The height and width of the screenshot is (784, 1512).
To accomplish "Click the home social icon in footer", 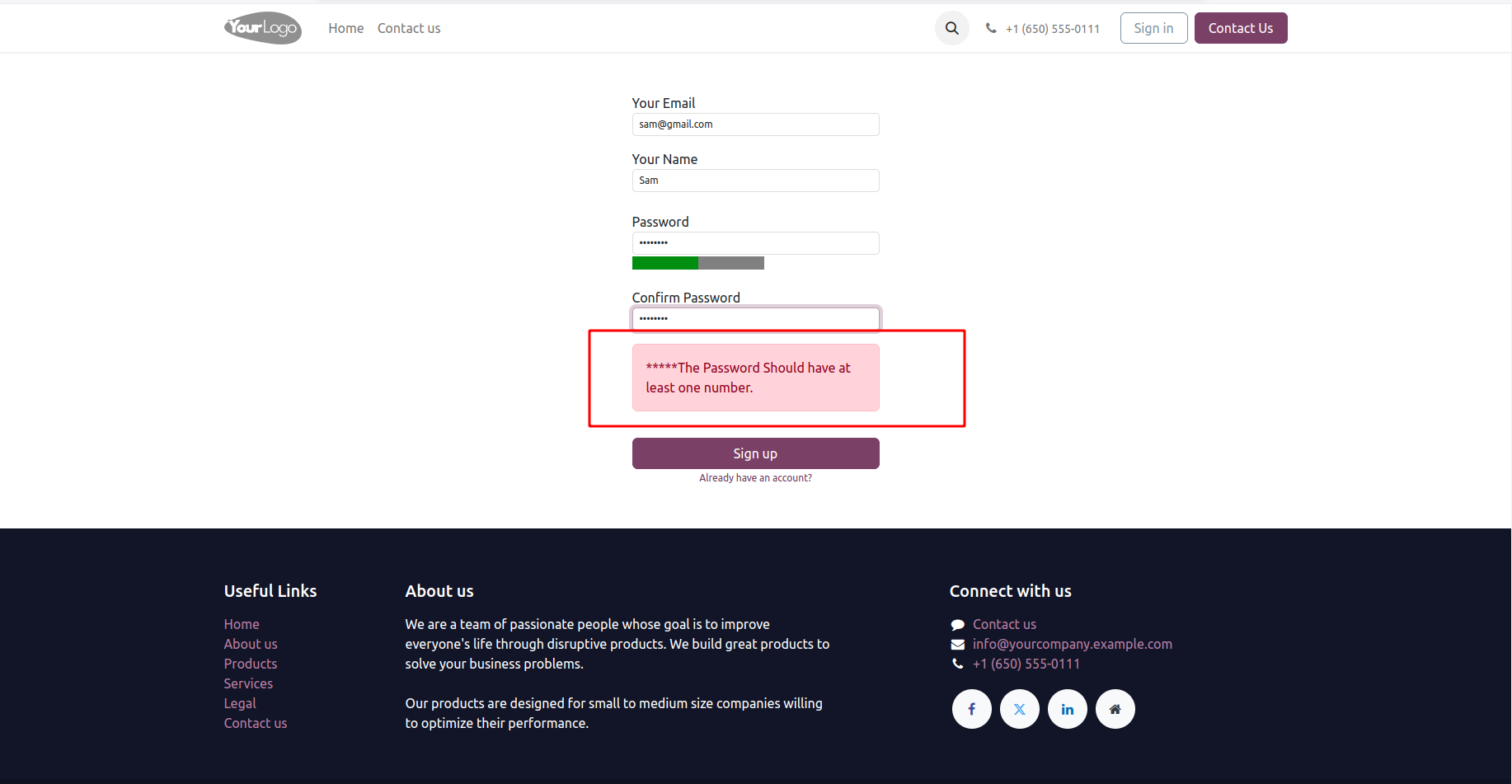I will click(1115, 709).
